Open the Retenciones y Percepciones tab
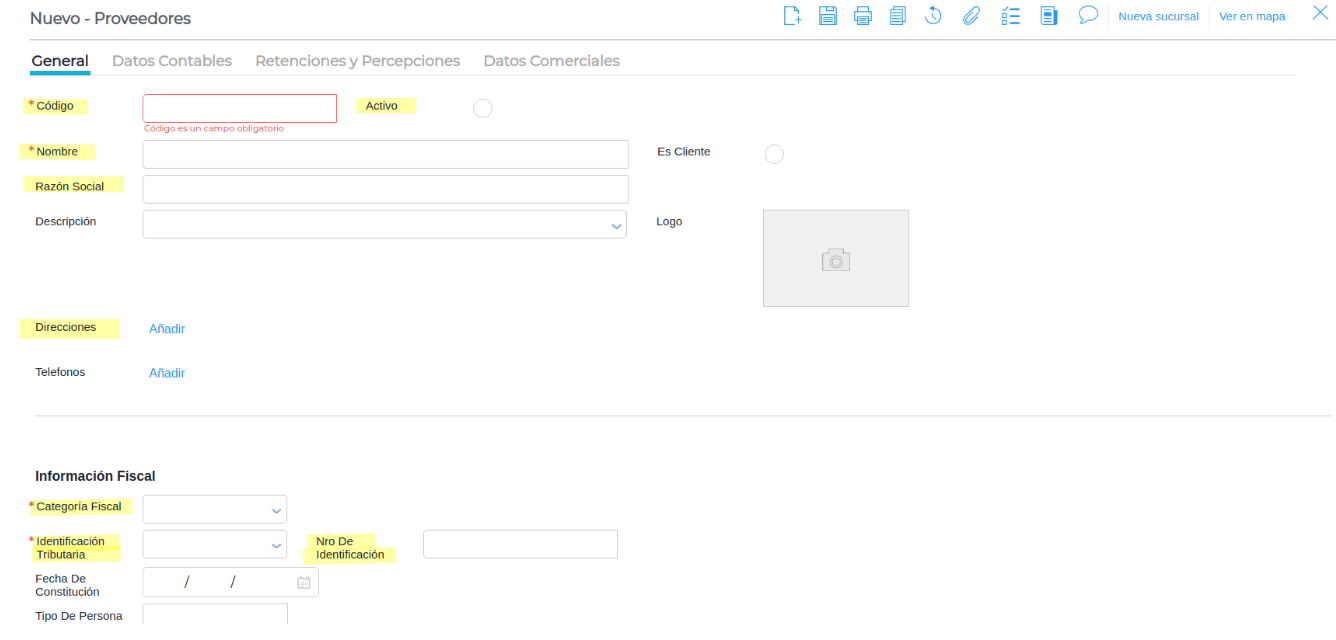The image size is (1336, 640). pos(357,61)
